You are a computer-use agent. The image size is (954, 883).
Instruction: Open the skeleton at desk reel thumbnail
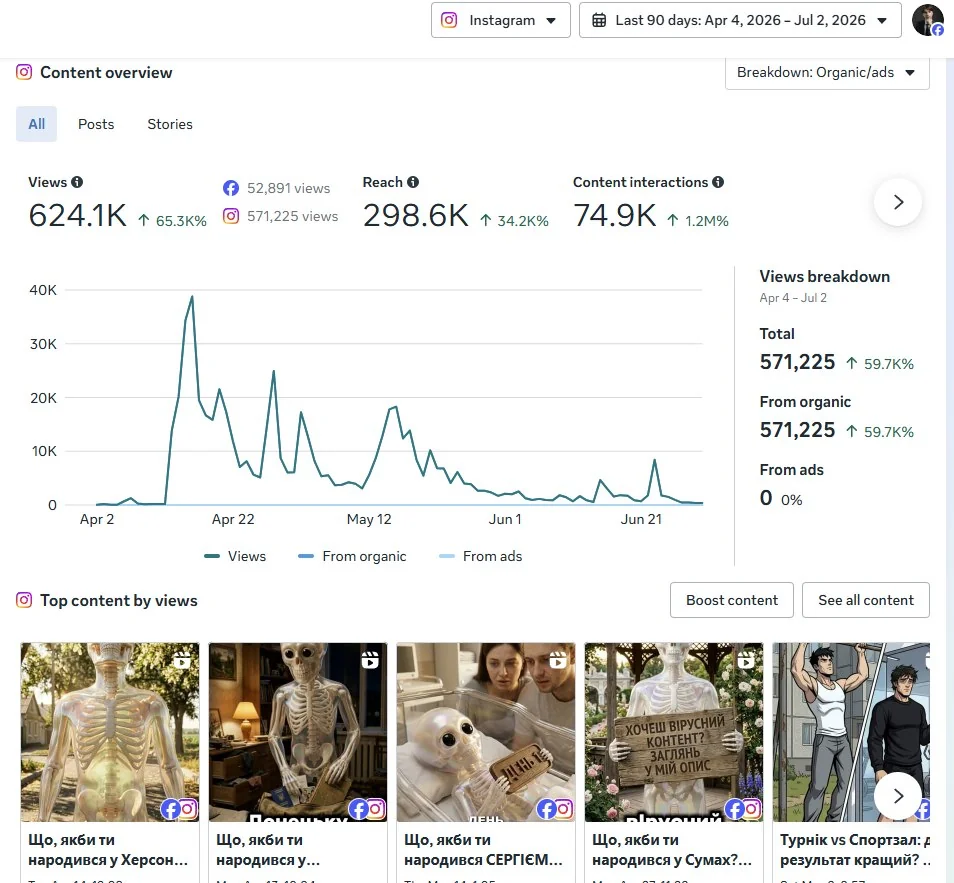298,732
